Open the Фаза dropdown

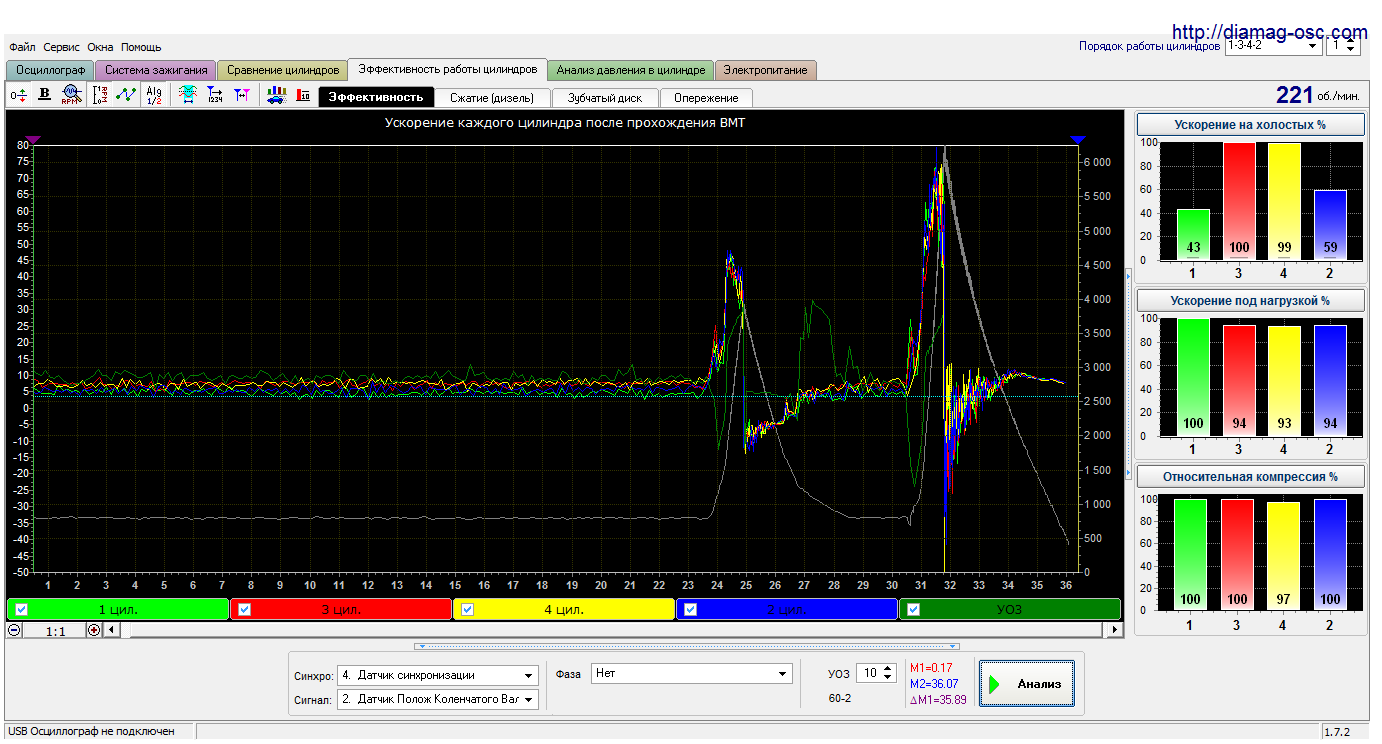coord(691,674)
